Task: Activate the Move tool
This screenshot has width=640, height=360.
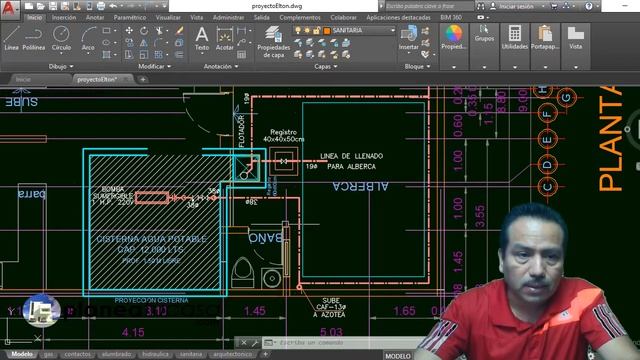Action: (129, 31)
